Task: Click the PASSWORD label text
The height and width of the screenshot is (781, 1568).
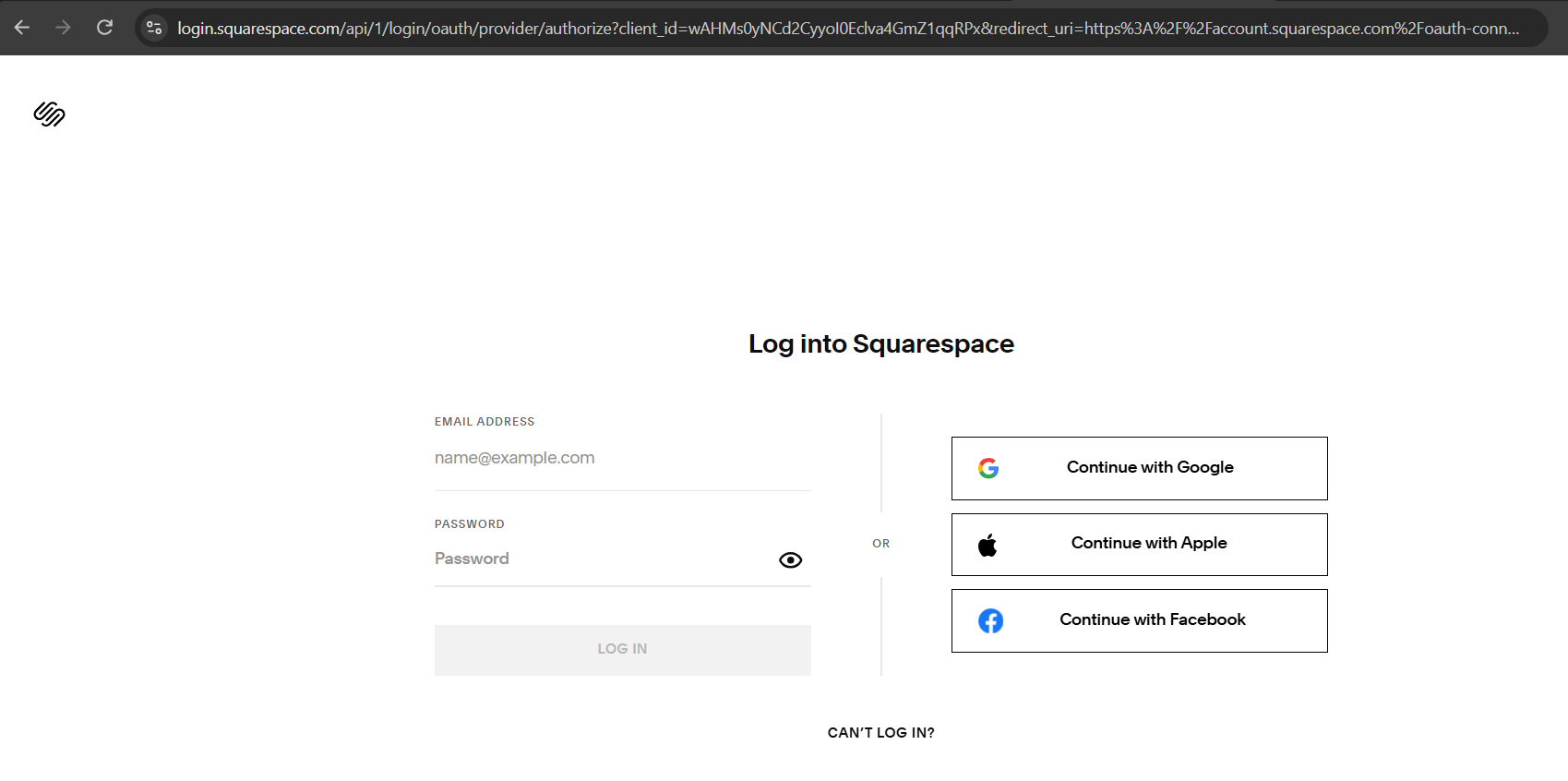Action: point(470,524)
